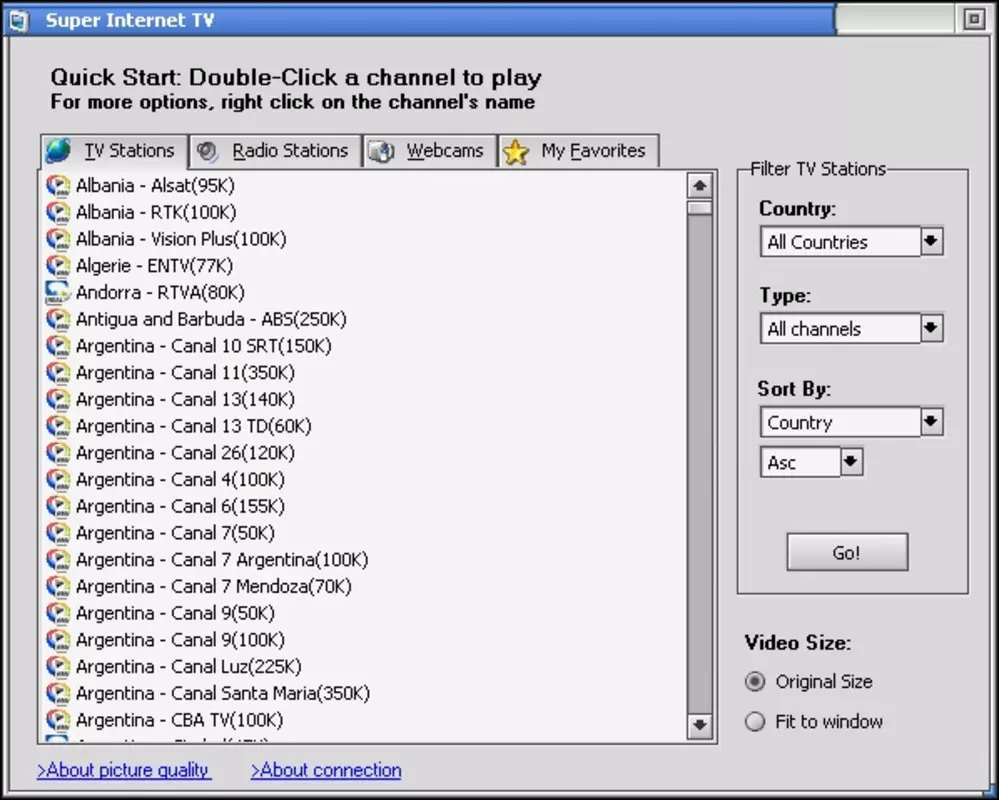
Task: Click the icon beside Argentina - Canal 4(100K)
Action: [58, 480]
